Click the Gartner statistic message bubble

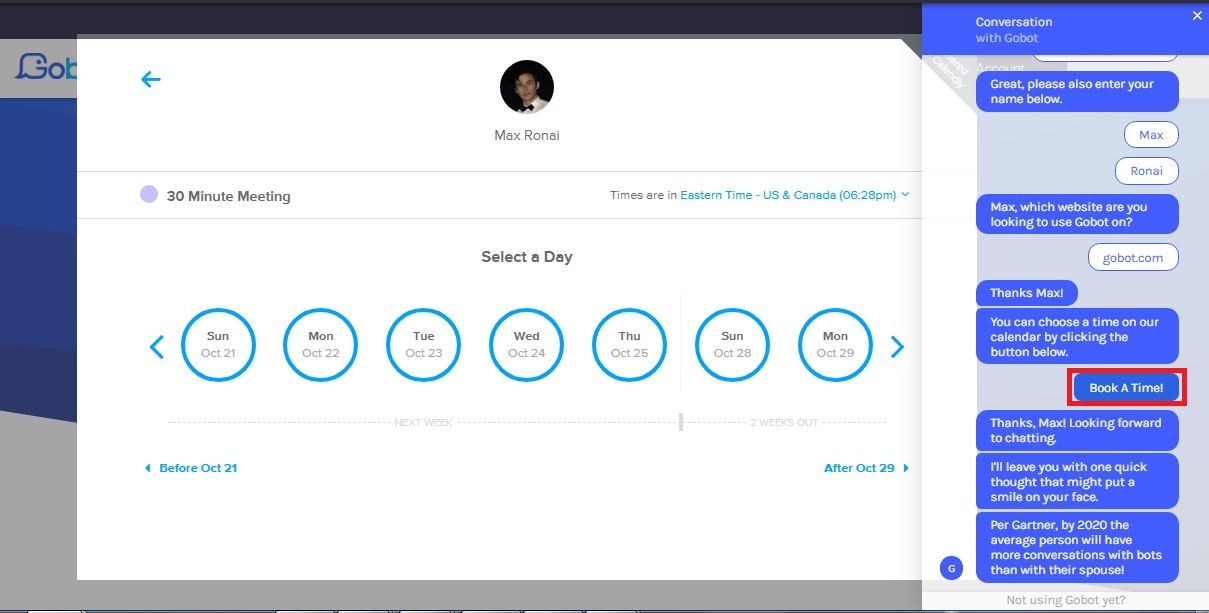pos(1077,548)
